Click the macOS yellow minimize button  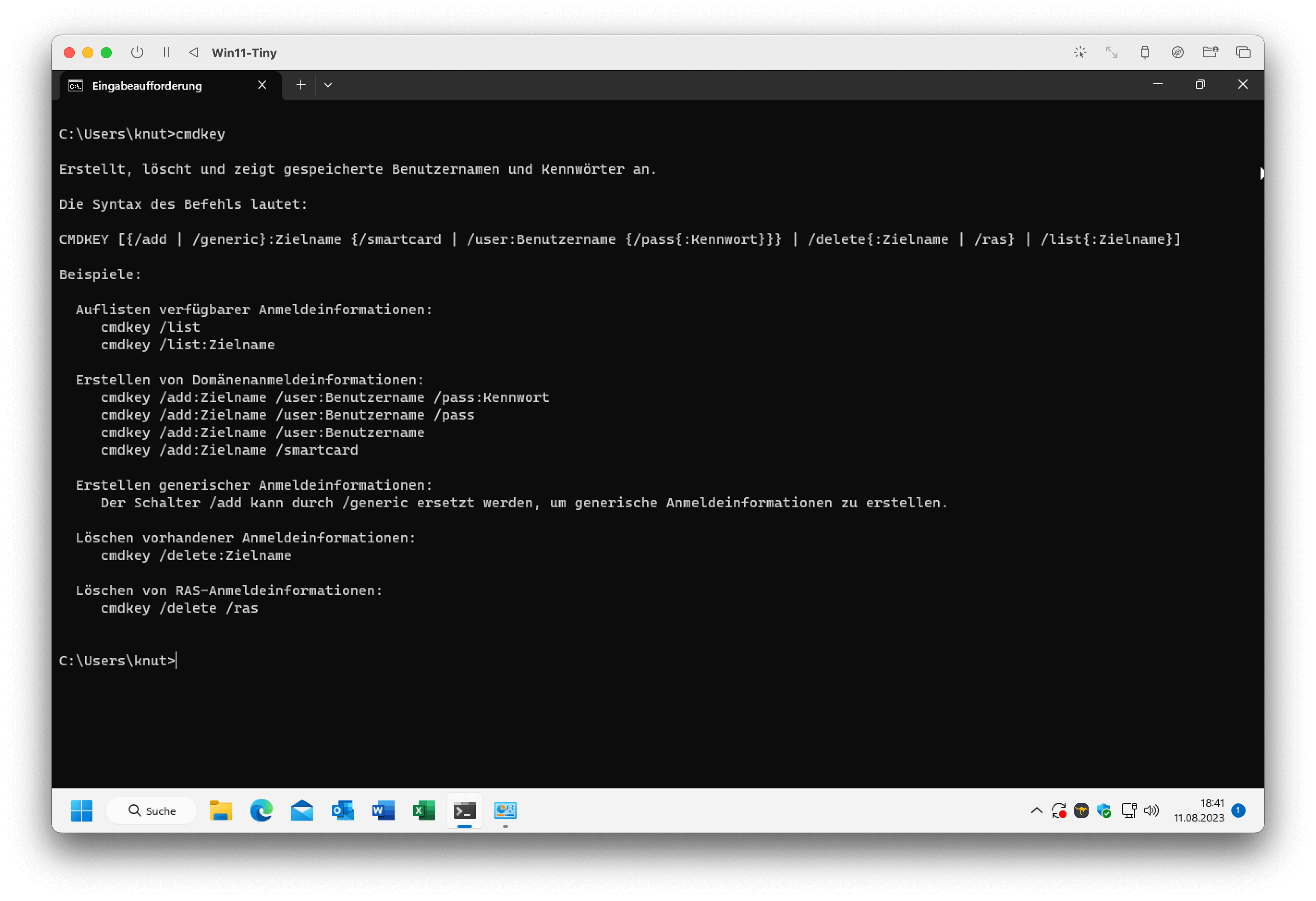(x=88, y=53)
